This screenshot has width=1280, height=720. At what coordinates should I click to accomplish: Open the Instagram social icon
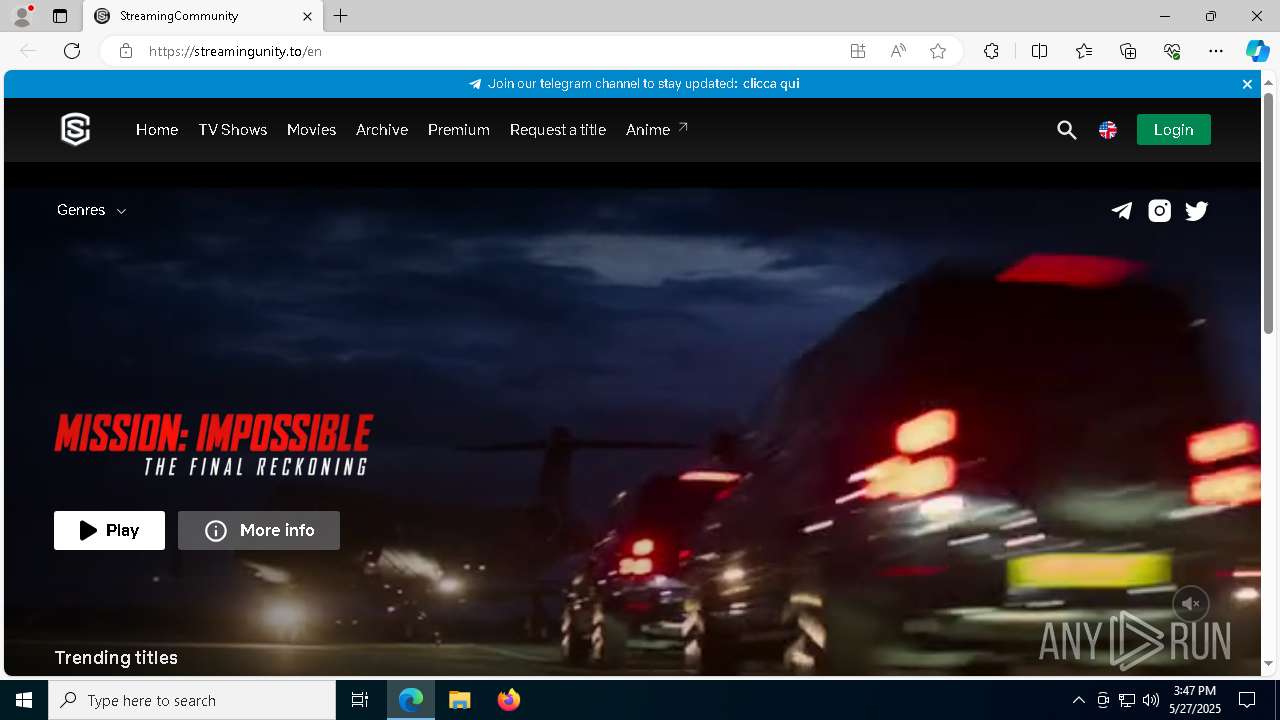pos(1159,210)
